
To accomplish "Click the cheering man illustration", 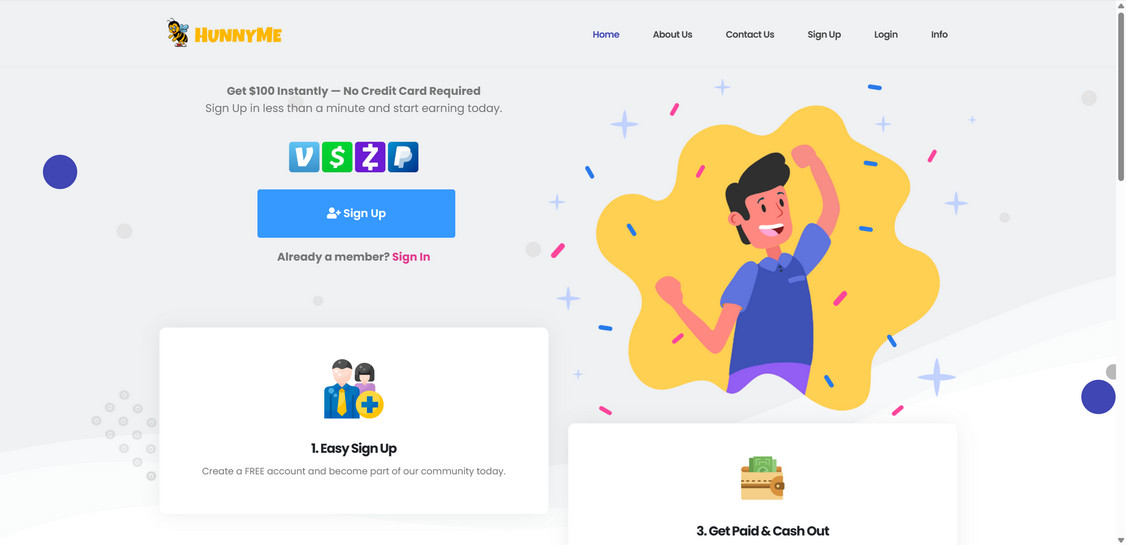I will click(767, 259).
